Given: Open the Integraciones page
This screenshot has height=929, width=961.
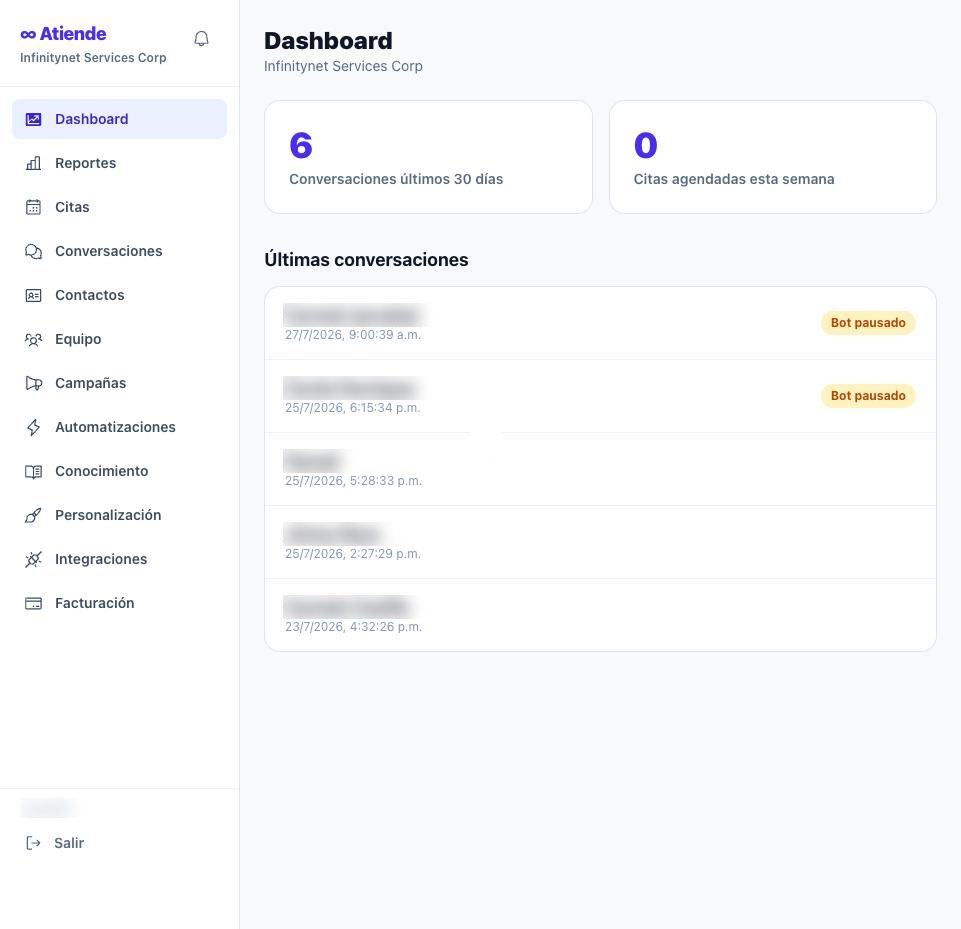Looking at the screenshot, I should coord(120,559).
